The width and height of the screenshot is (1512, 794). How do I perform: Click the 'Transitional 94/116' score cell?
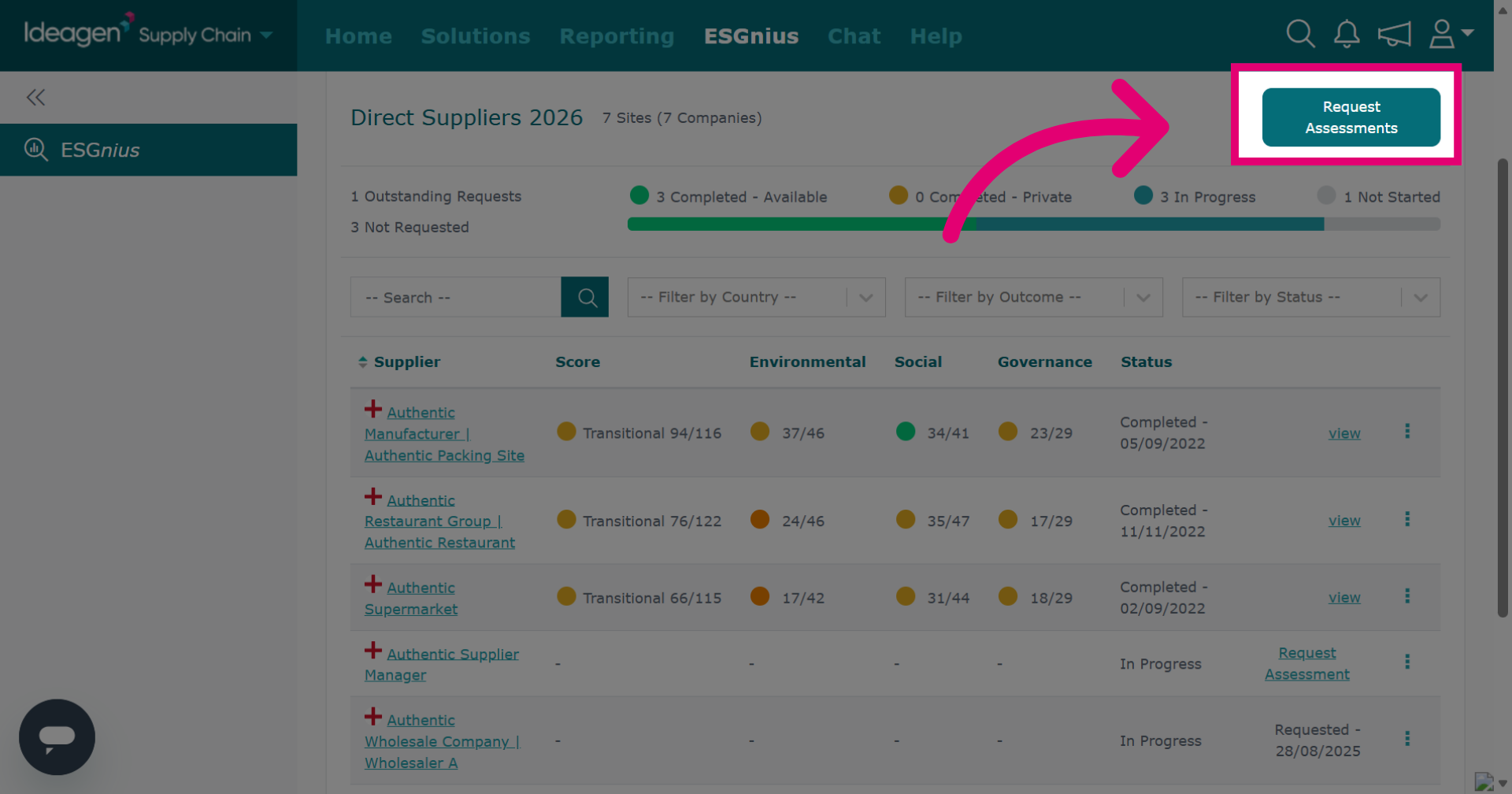tap(652, 433)
